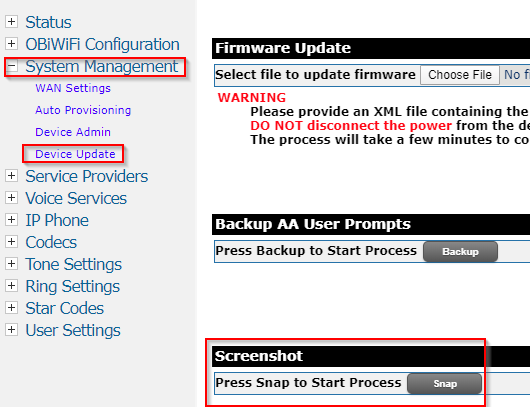Expand the Star Codes plus icon
This screenshot has width=530, height=407.
point(11,308)
